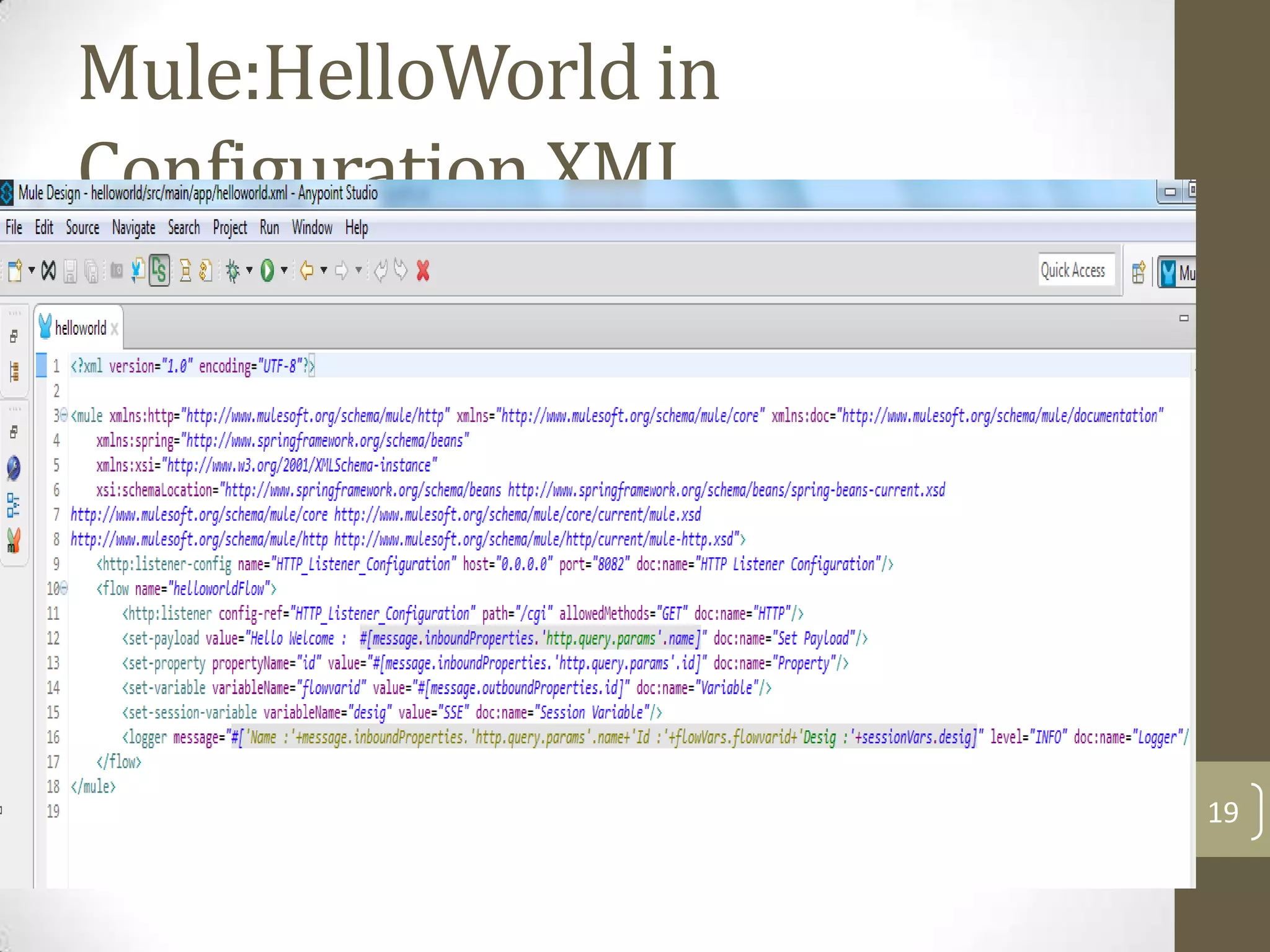This screenshot has height=952, width=1270.
Task: Click the Save All stacked disks icon
Action: (92, 271)
